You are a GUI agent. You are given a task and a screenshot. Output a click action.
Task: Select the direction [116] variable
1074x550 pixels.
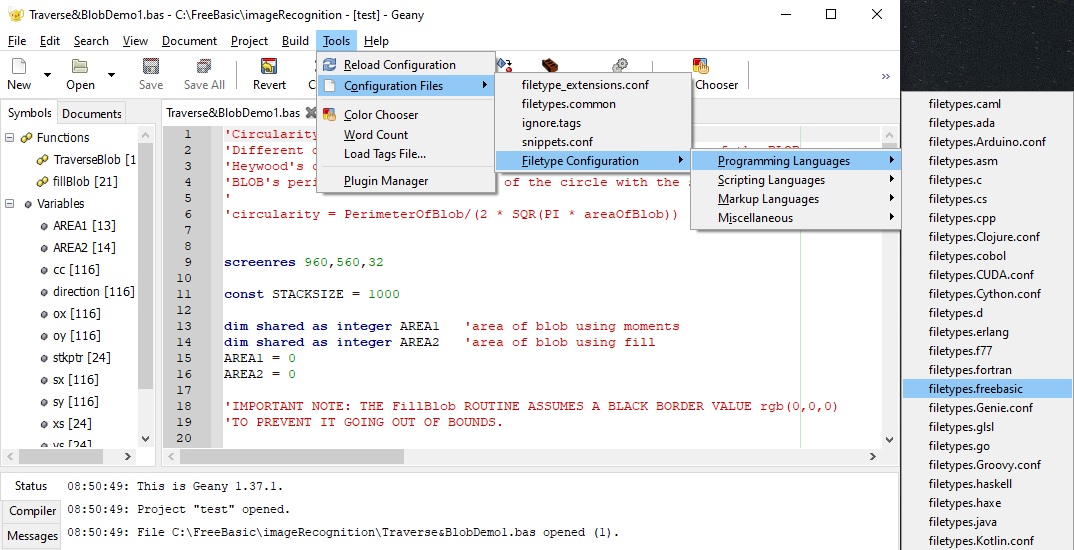pos(87,291)
